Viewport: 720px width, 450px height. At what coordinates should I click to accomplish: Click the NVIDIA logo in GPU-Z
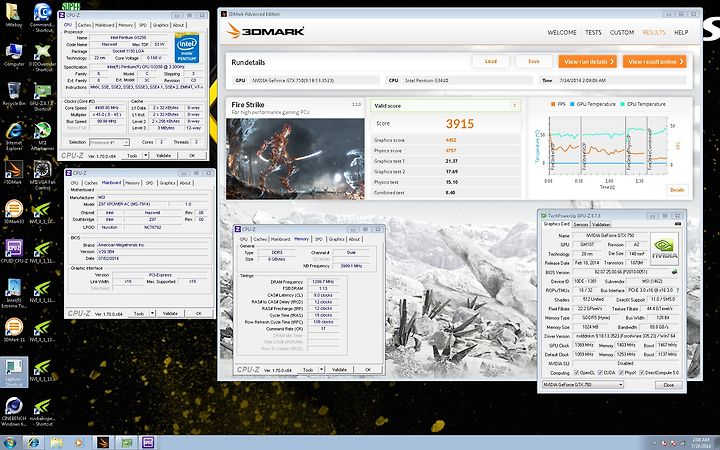[664, 248]
